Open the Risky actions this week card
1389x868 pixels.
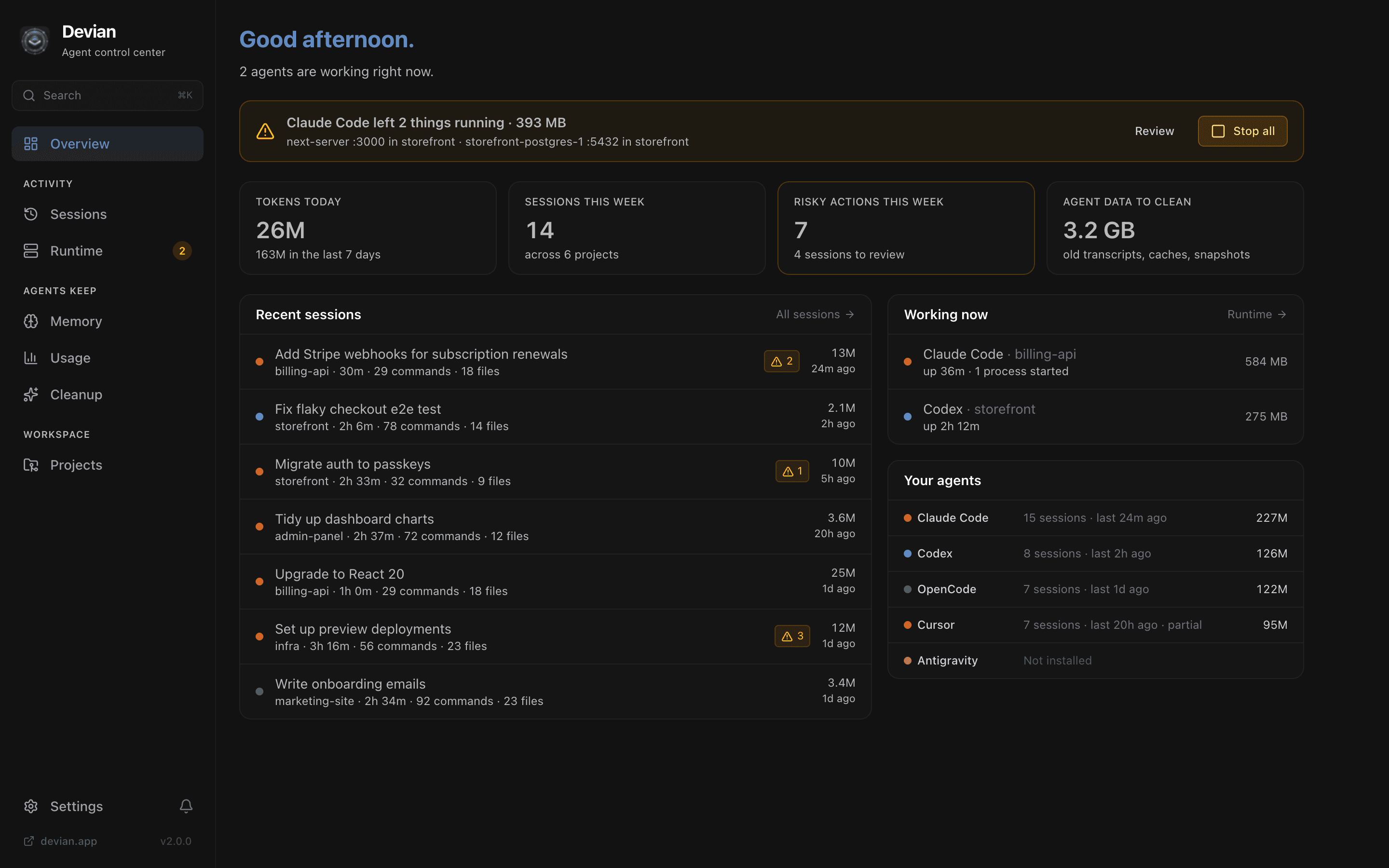coord(906,228)
